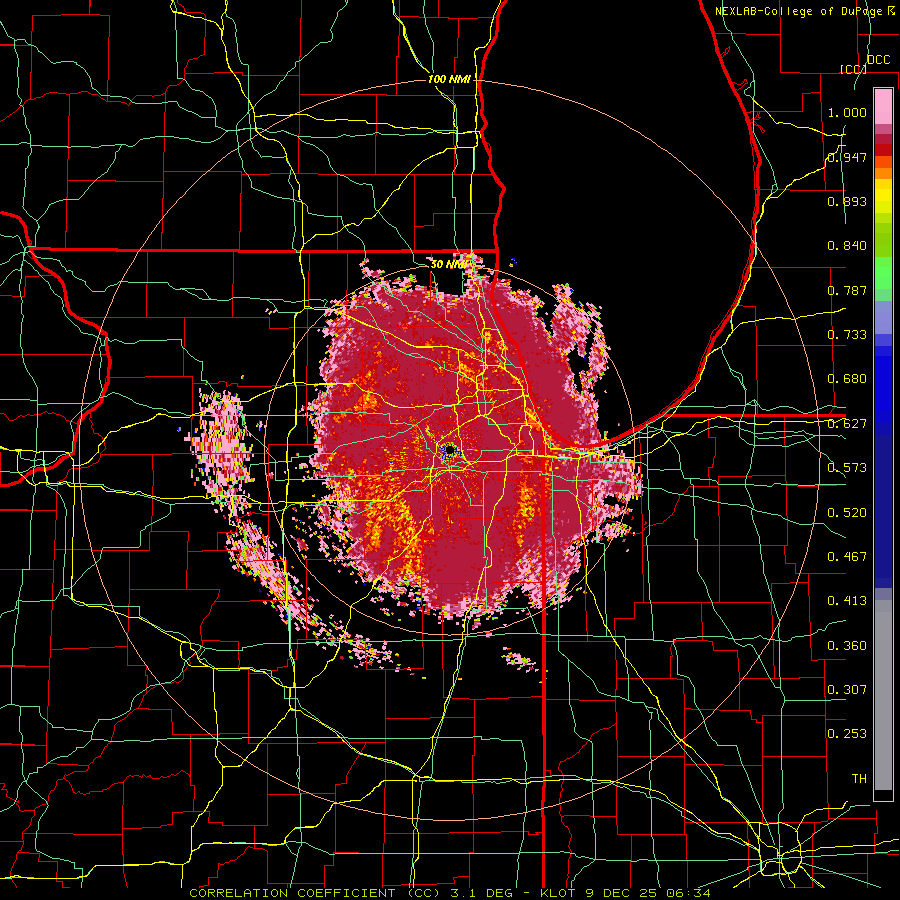Select the 0.840 legend value
Image resolution: width=900 pixels, height=900 pixels.
click(x=847, y=246)
